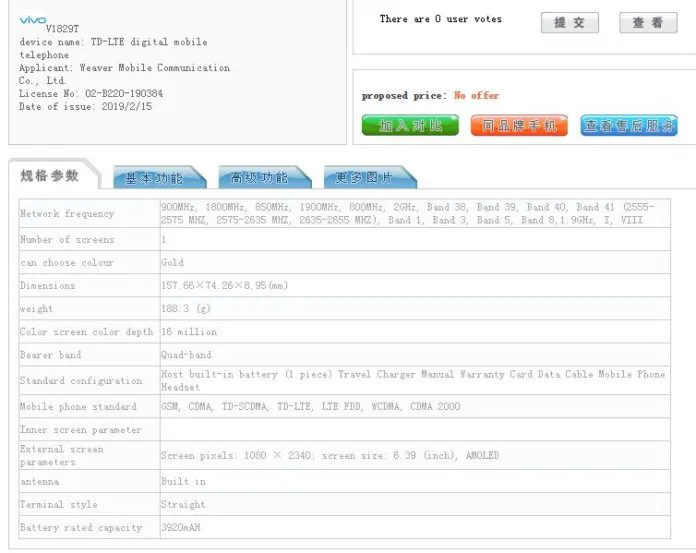Click the 'Straight' terminal style value
Viewport: 696px width, 553px height.
[183, 504]
